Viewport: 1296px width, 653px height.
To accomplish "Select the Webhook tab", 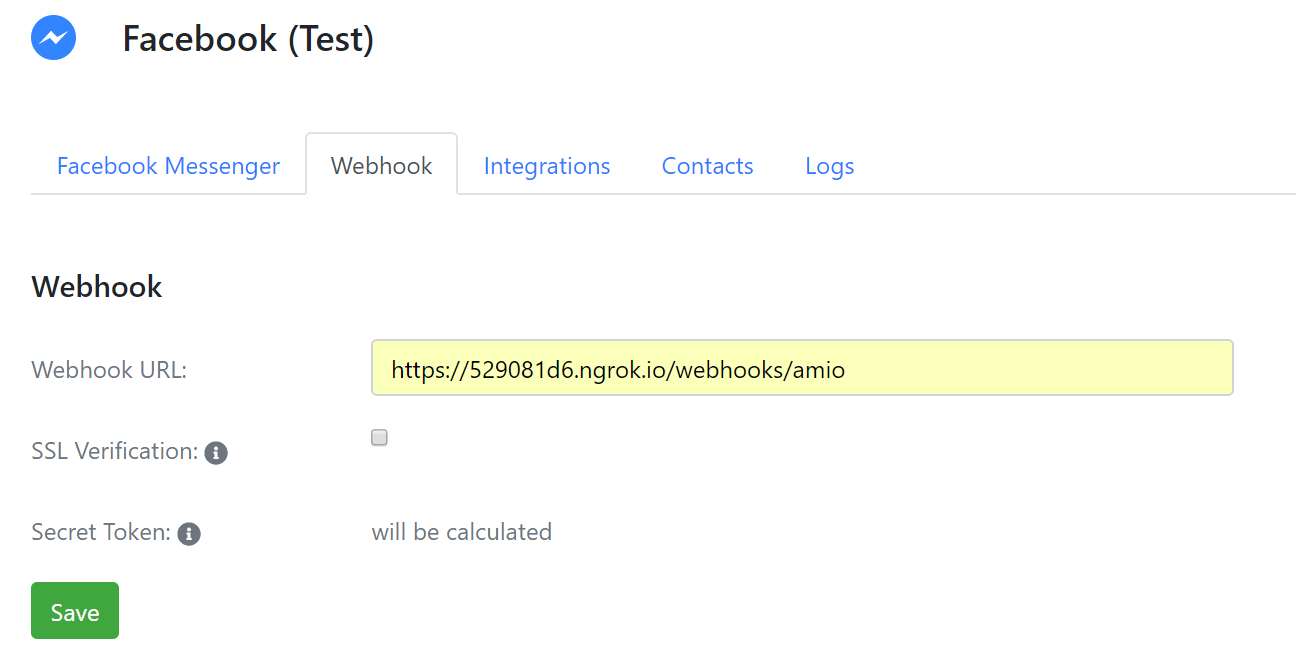I will [x=382, y=165].
